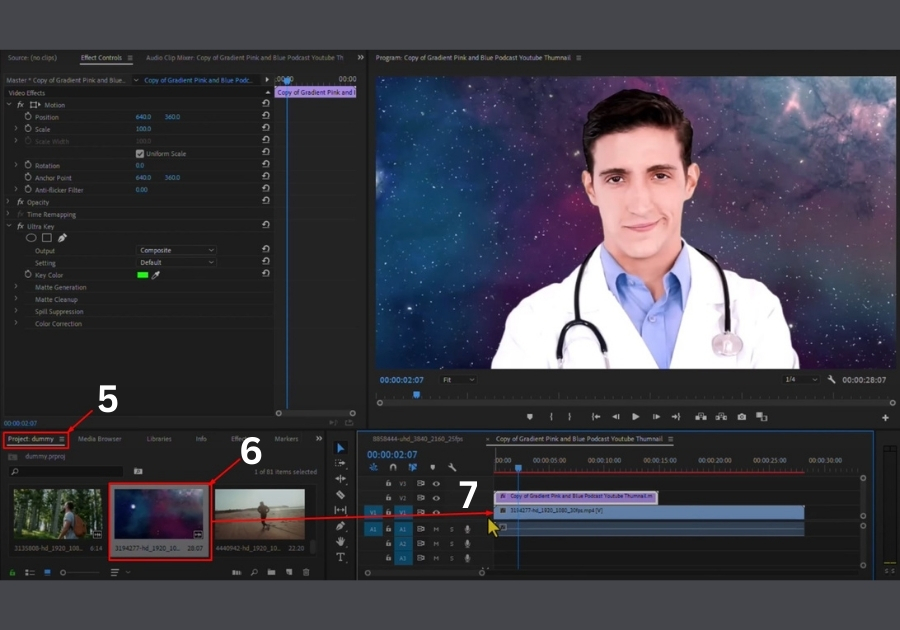Switch Project panel to list view
This screenshot has width=900, height=630.
[x=30, y=573]
